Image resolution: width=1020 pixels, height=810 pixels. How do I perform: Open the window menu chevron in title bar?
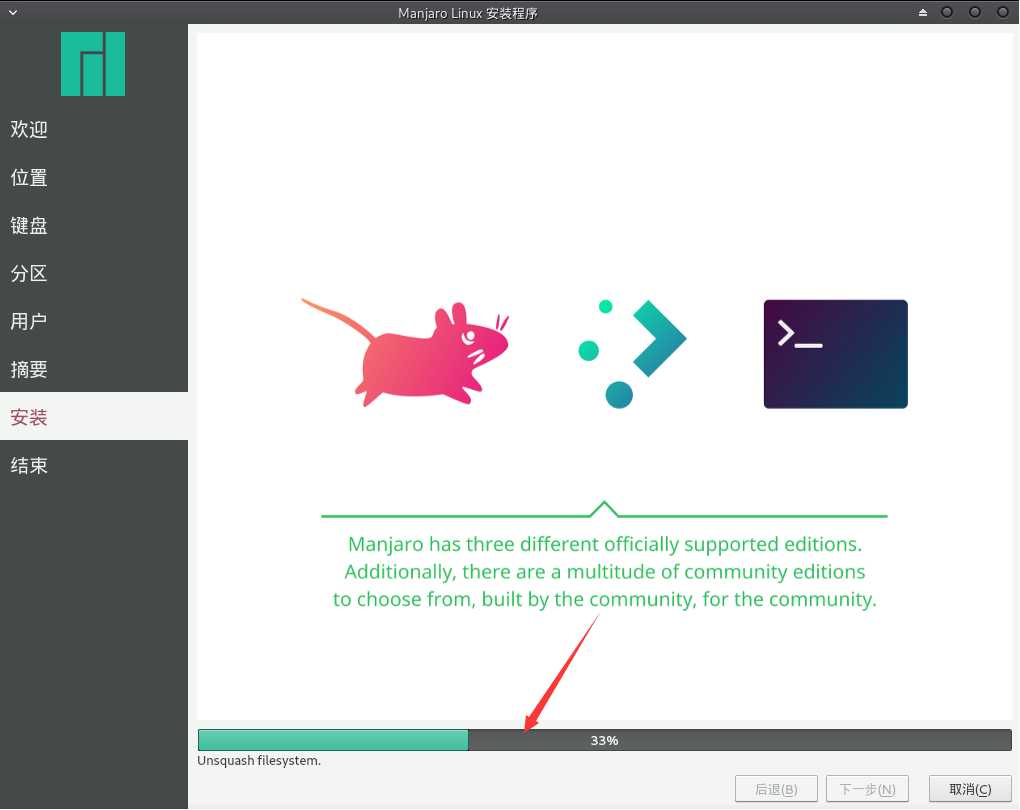tap(12, 12)
